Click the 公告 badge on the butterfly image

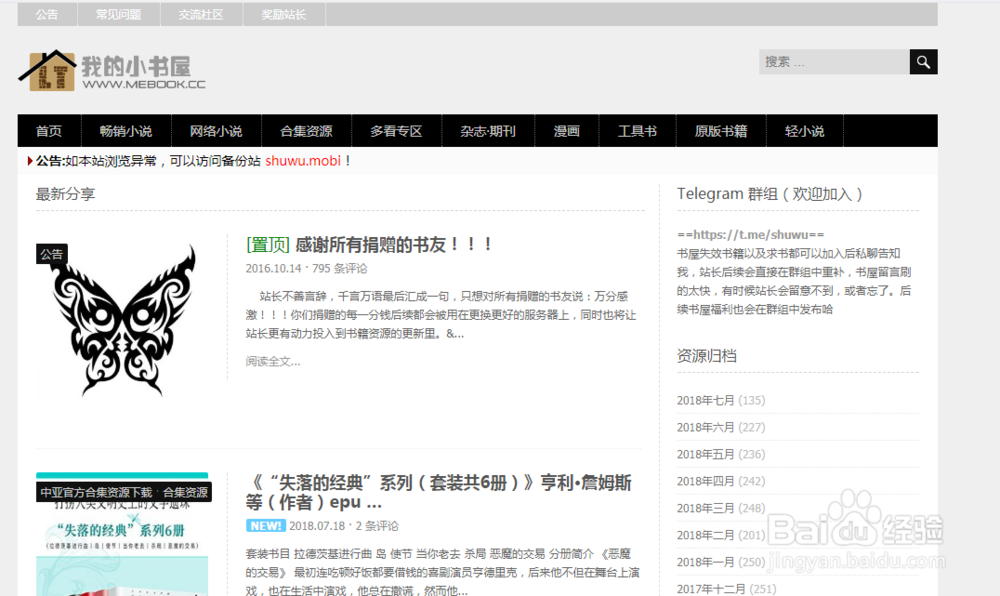tap(49, 255)
